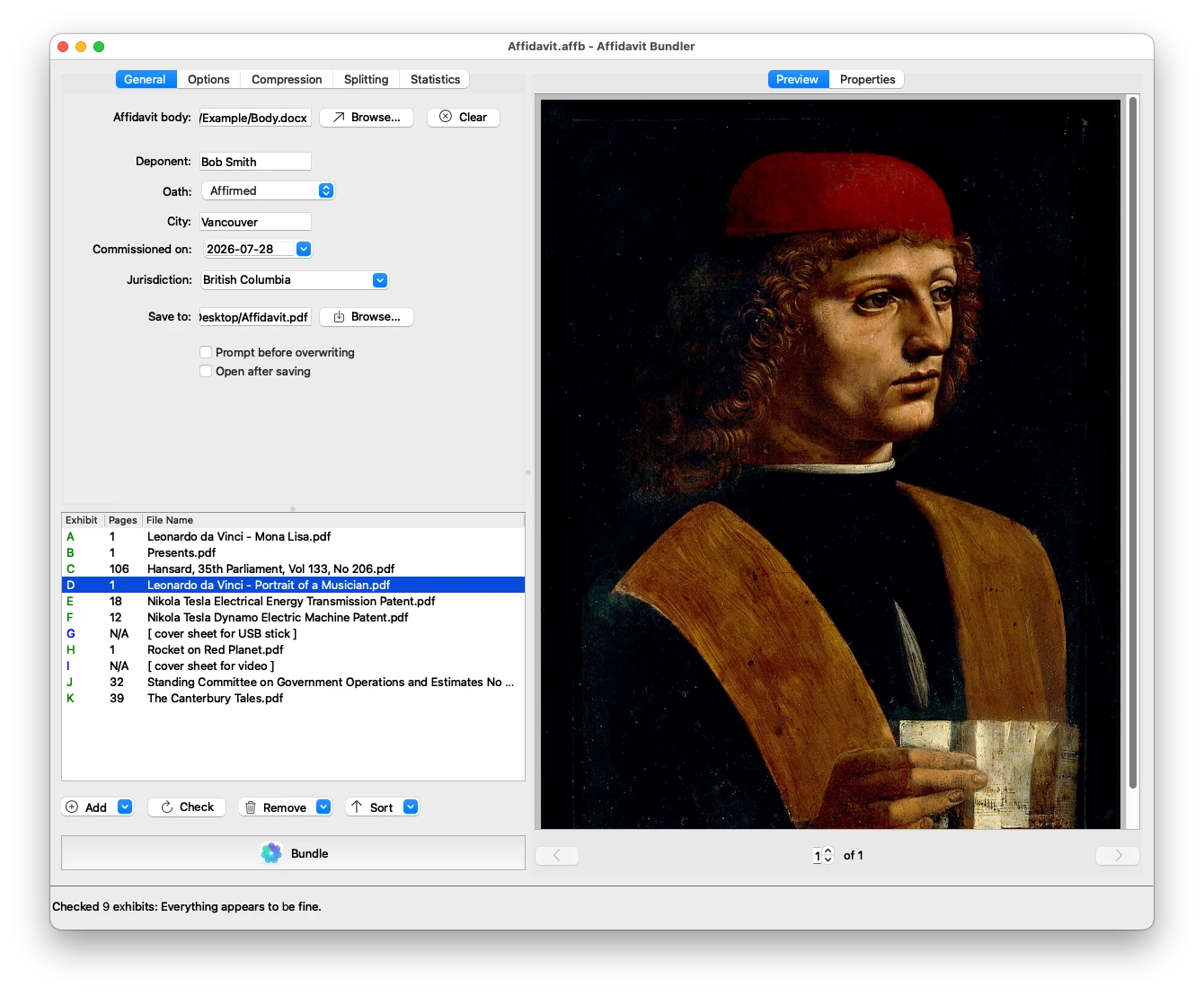Image resolution: width=1204 pixels, height=996 pixels.
Task: Open the Splitting tab
Action: 366,79
